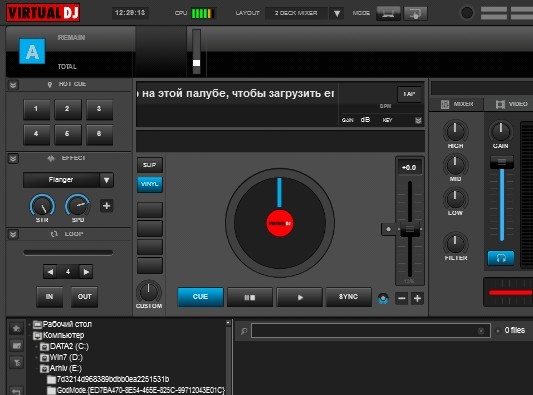Adjust the HIGH EQ knob

click(455, 132)
